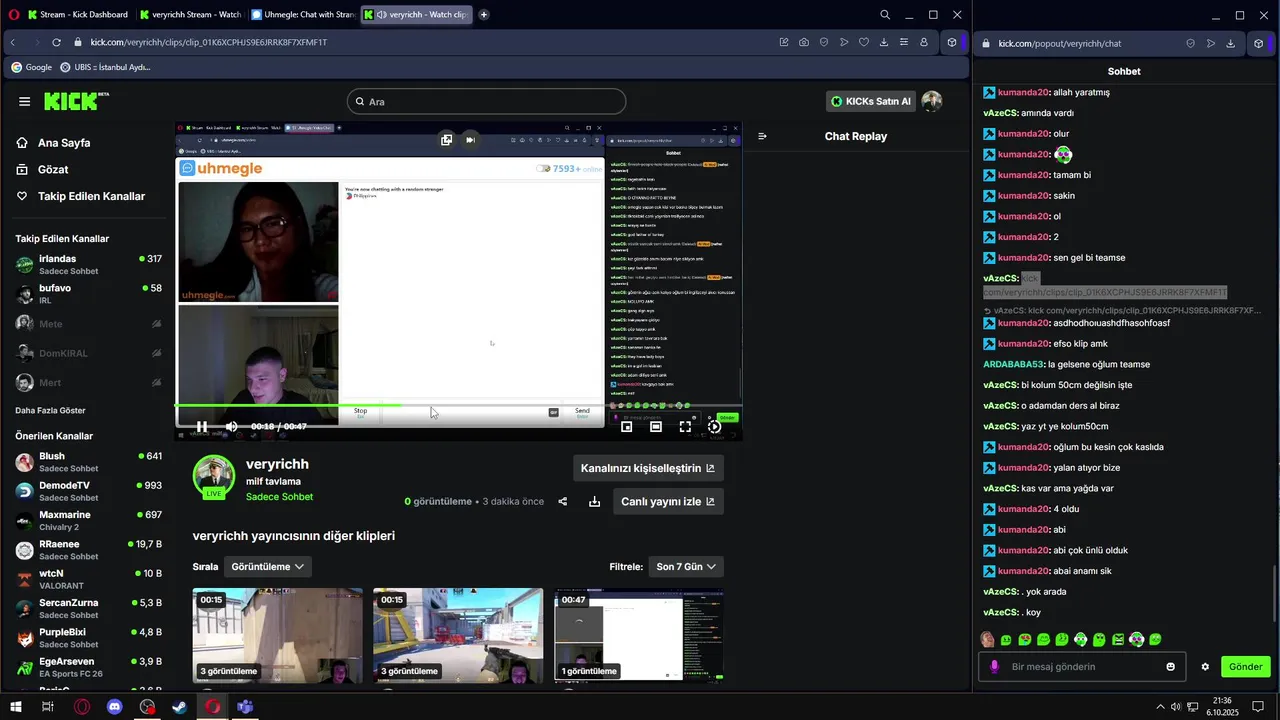This screenshot has height=720, width=1280.
Task: Open the user profile avatar menu
Action: 931,101
